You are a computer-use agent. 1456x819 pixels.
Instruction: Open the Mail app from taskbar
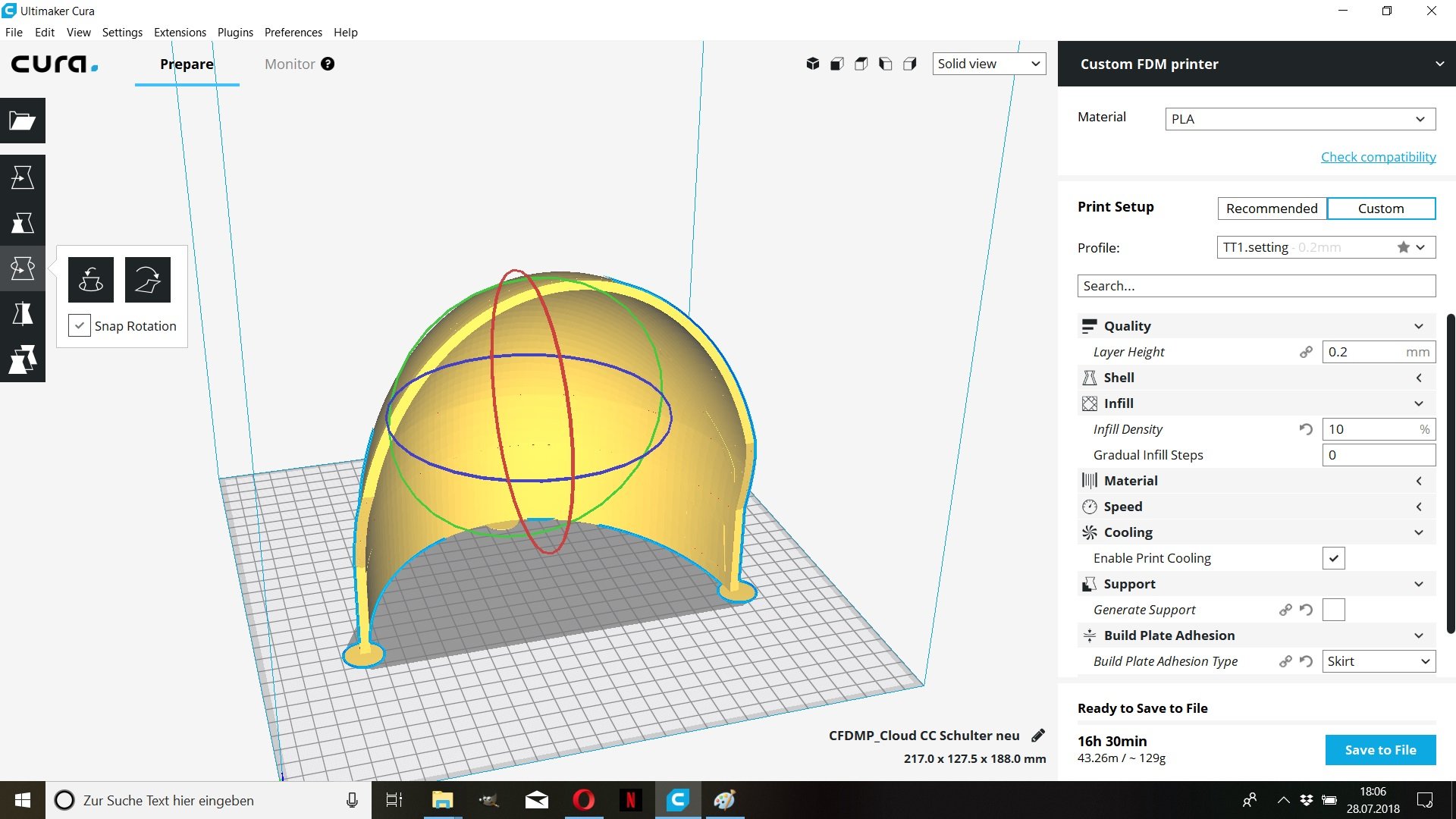click(537, 800)
